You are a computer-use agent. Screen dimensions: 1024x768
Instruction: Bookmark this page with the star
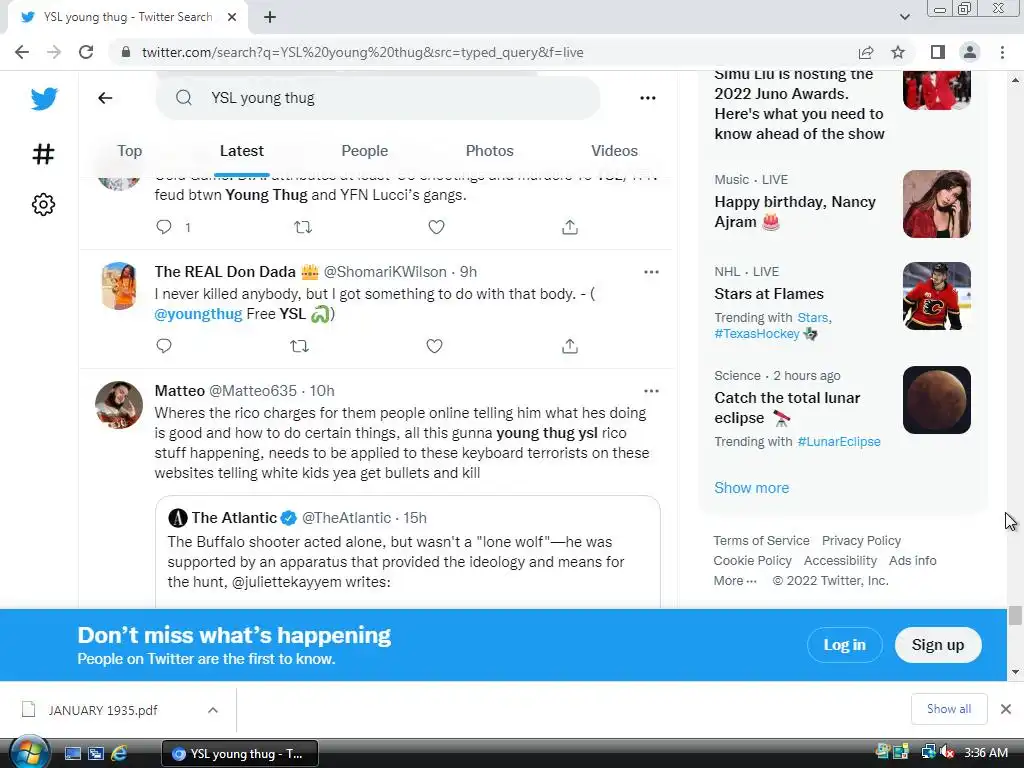tap(898, 52)
